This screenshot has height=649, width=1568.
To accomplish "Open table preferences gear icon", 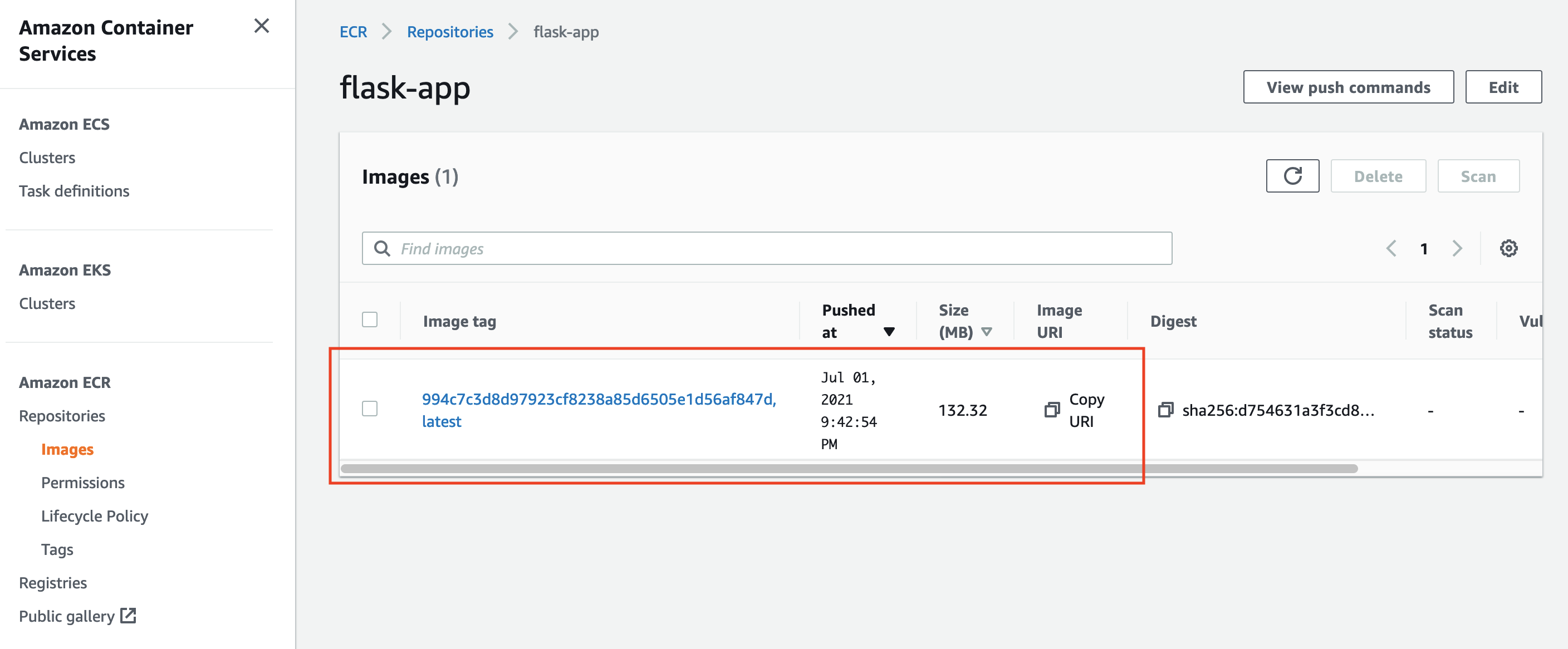I will point(1508,248).
